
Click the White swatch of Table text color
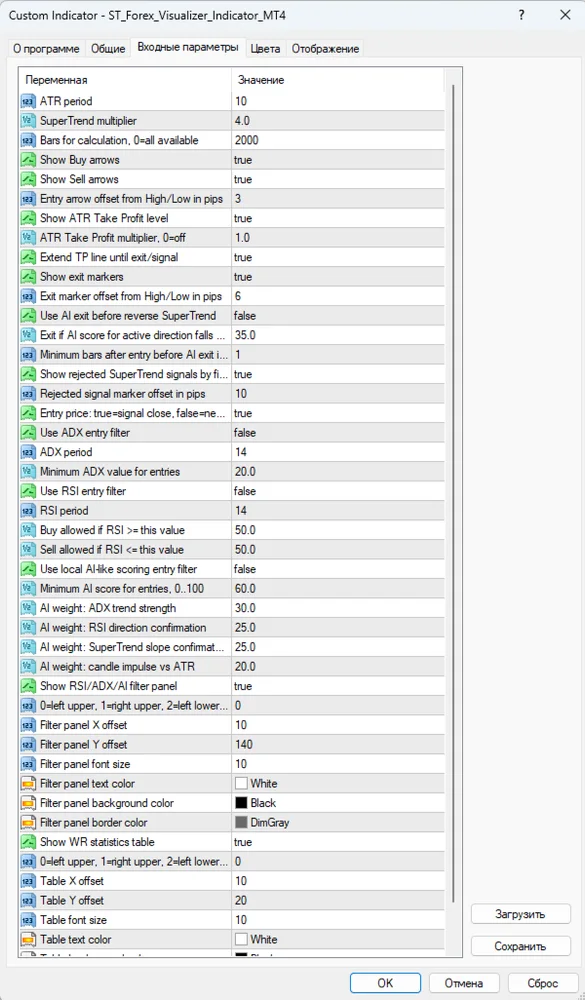241,939
